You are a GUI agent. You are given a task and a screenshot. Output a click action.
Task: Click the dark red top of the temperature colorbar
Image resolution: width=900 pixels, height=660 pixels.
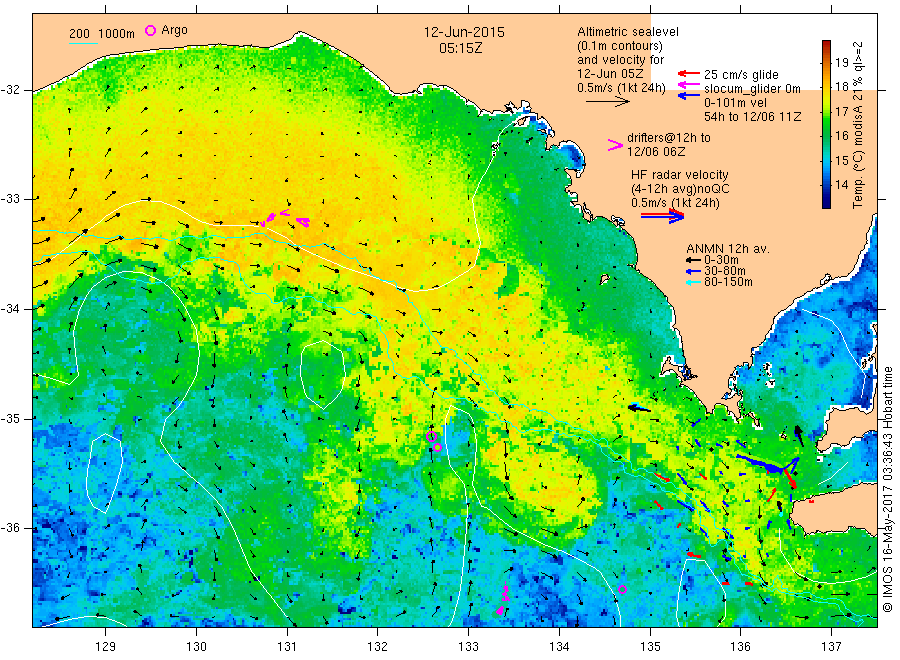[x=826, y=44]
